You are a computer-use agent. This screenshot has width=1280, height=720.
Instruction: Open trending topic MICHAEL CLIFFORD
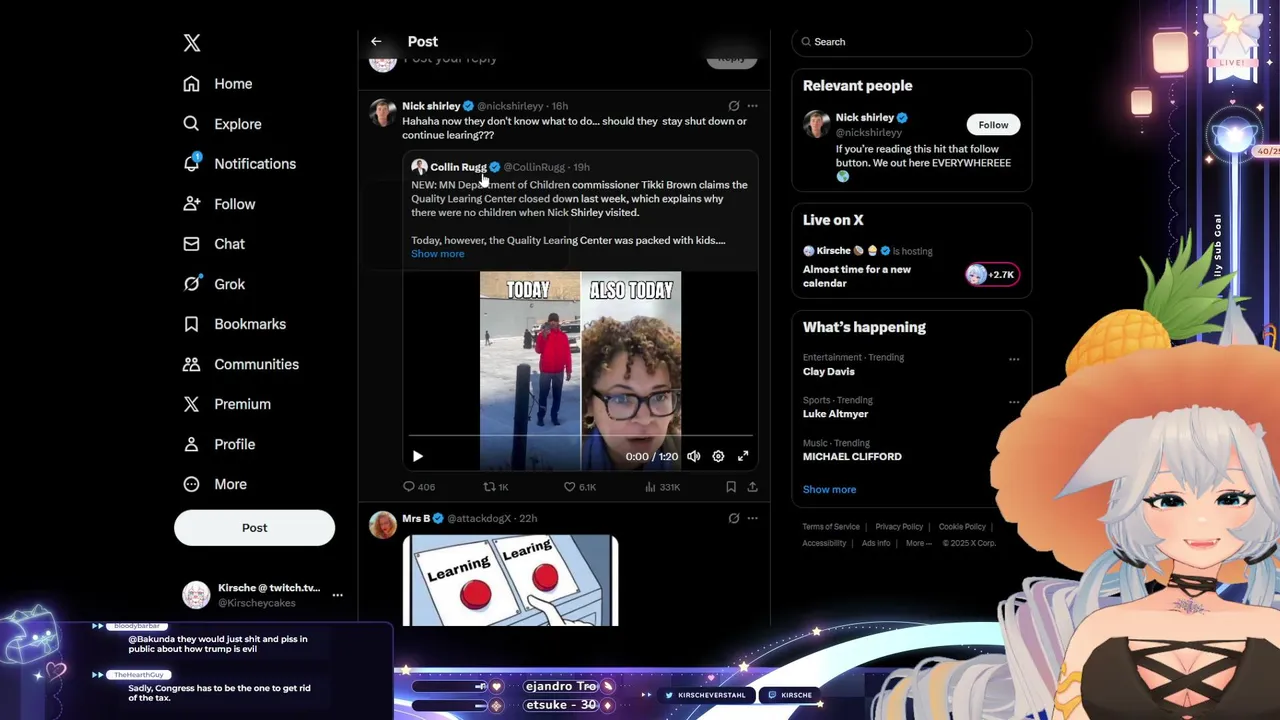852,457
